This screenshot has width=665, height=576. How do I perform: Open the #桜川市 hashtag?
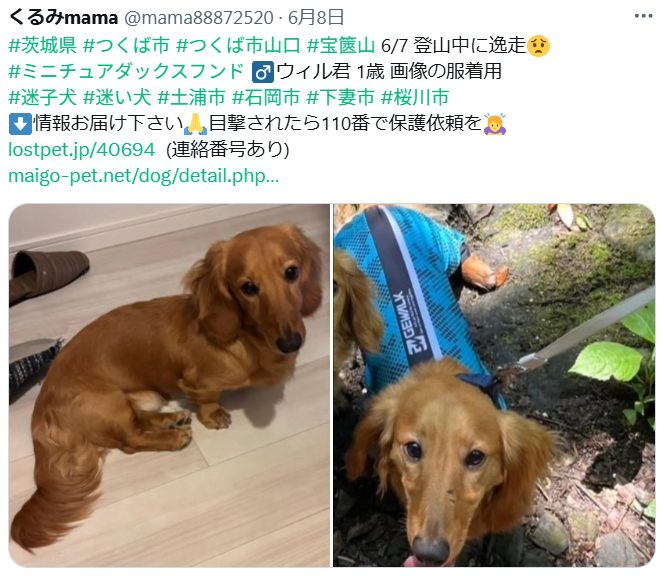[415, 98]
